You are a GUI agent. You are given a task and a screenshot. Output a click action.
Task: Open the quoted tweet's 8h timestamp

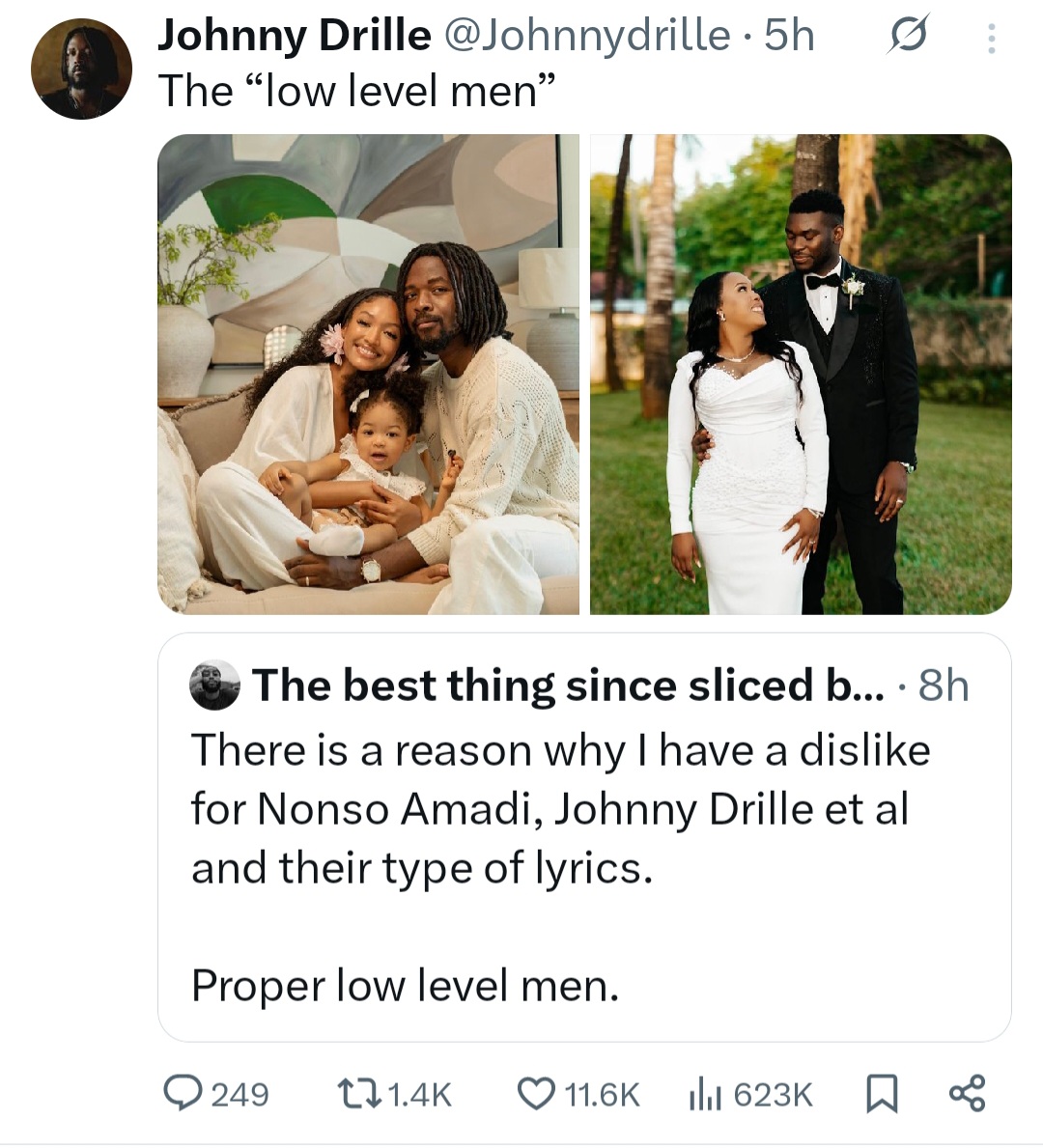point(943,686)
